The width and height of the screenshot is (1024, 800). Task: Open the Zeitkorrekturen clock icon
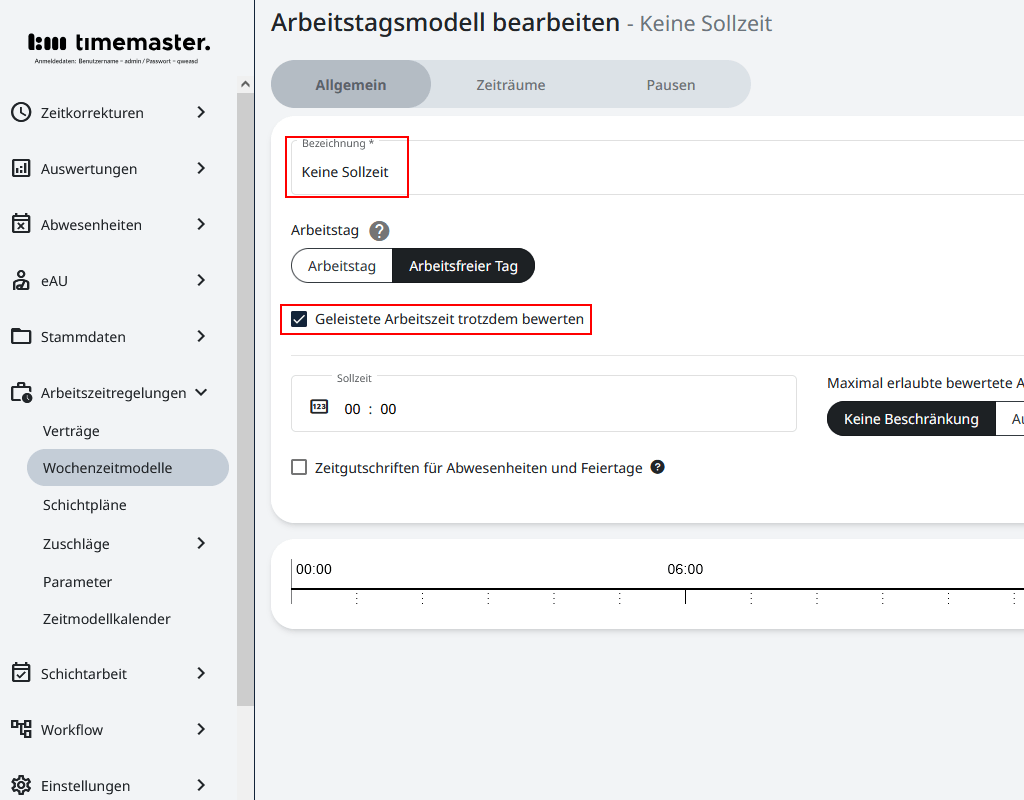(22, 112)
